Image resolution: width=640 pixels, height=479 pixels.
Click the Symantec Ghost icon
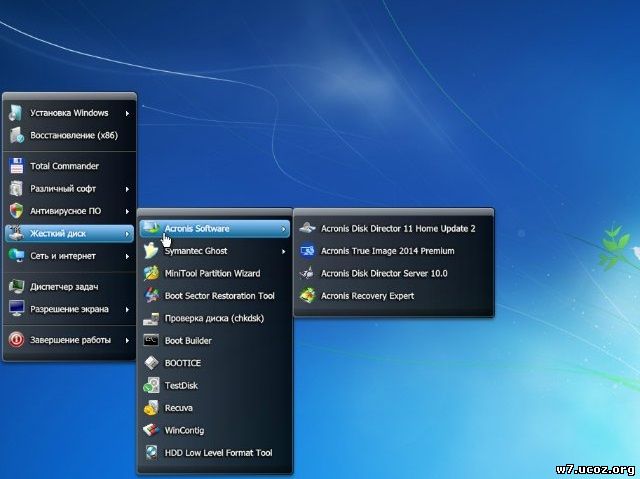pyautogui.click(x=151, y=251)
